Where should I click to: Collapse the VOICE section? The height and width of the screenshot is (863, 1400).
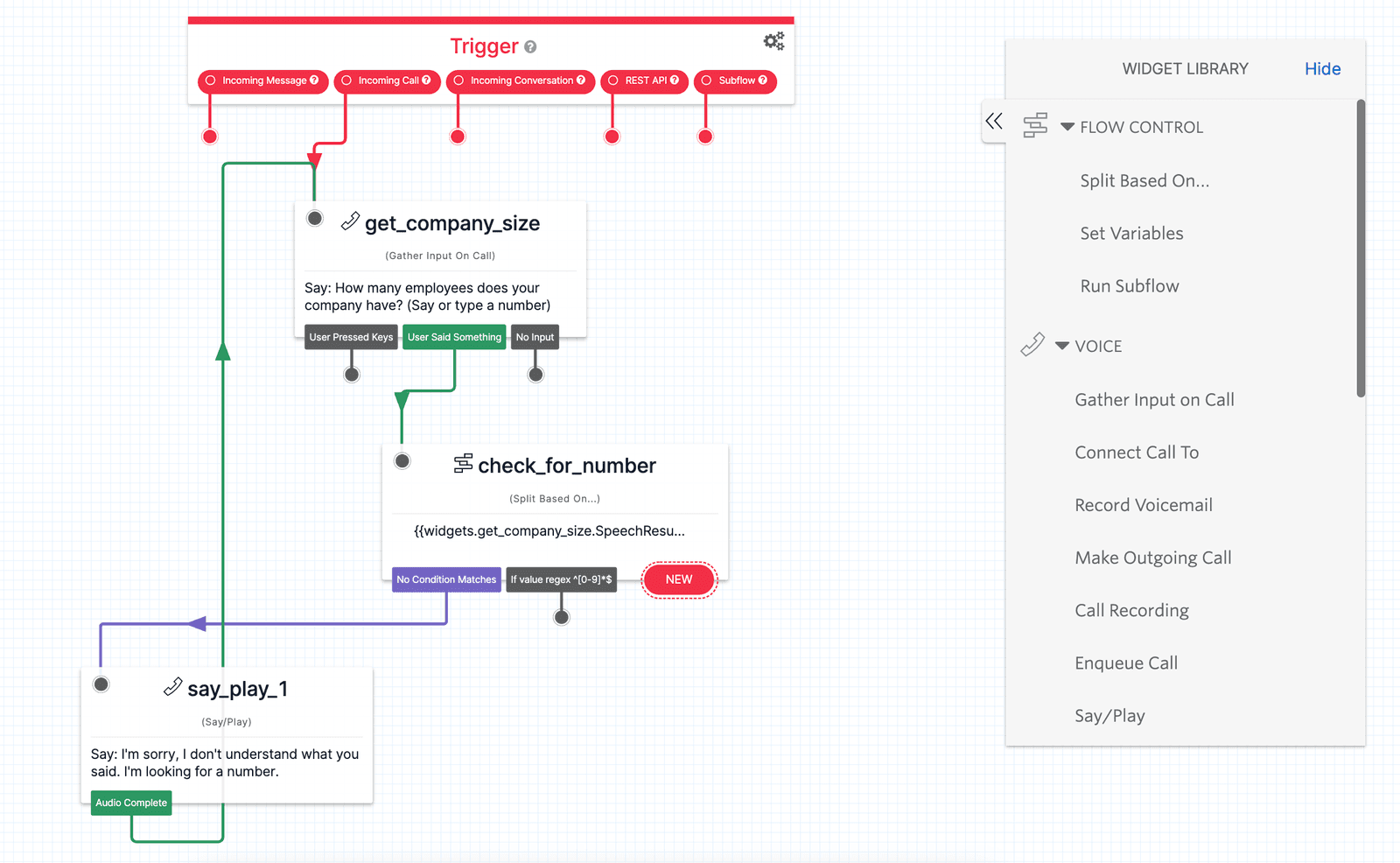pyautogui.click(x=1064, y=345)
